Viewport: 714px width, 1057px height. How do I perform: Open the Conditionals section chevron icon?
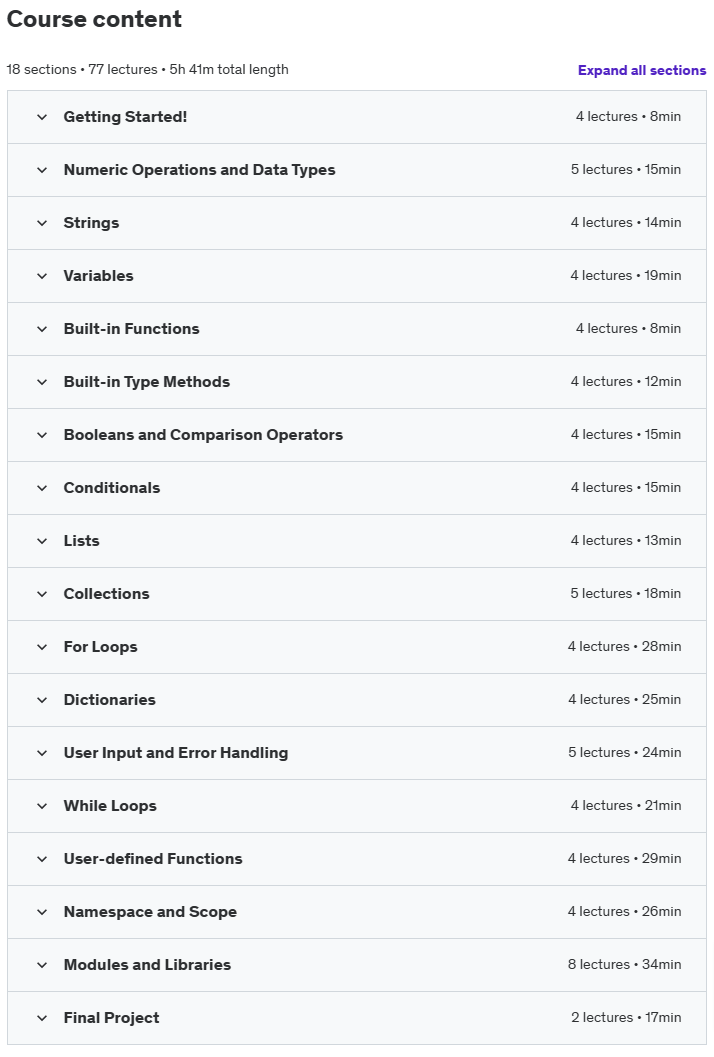(42, 488)
